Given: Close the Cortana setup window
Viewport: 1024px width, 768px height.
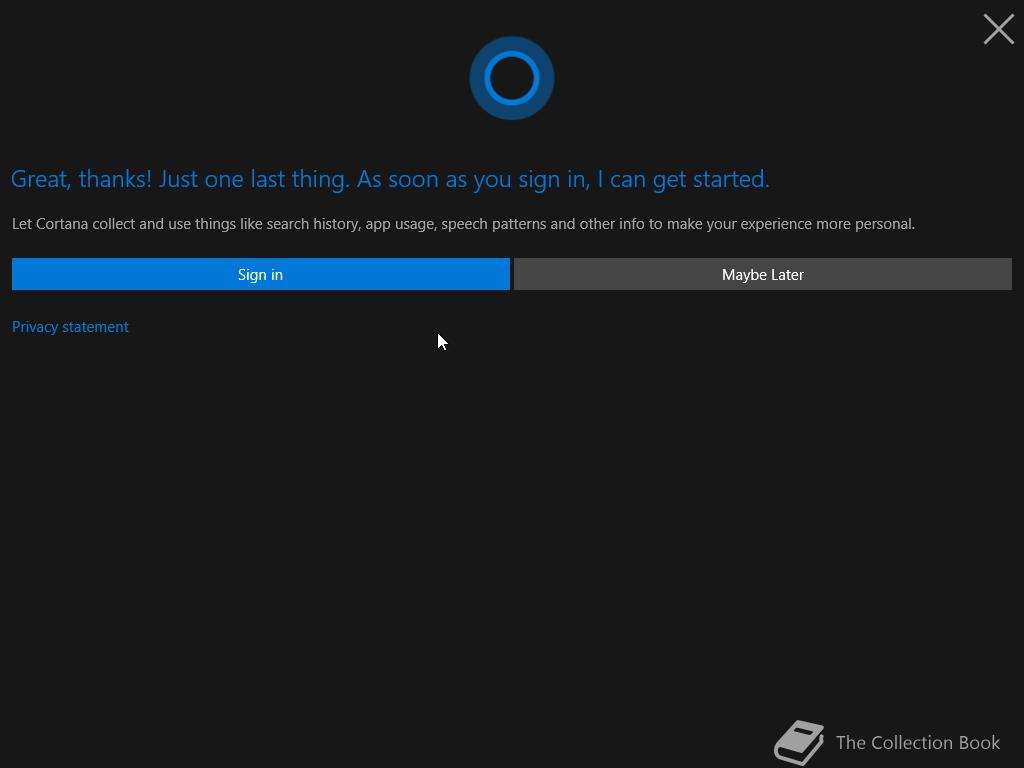Looking at the screenshot, I should (x=999, y=29).
